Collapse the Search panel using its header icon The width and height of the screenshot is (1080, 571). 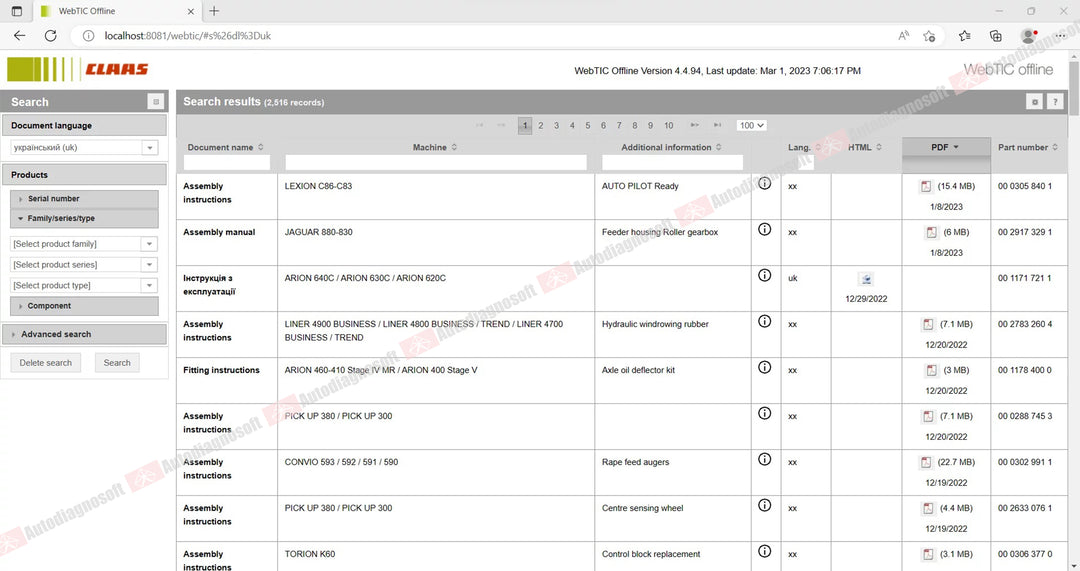[156, 102]
